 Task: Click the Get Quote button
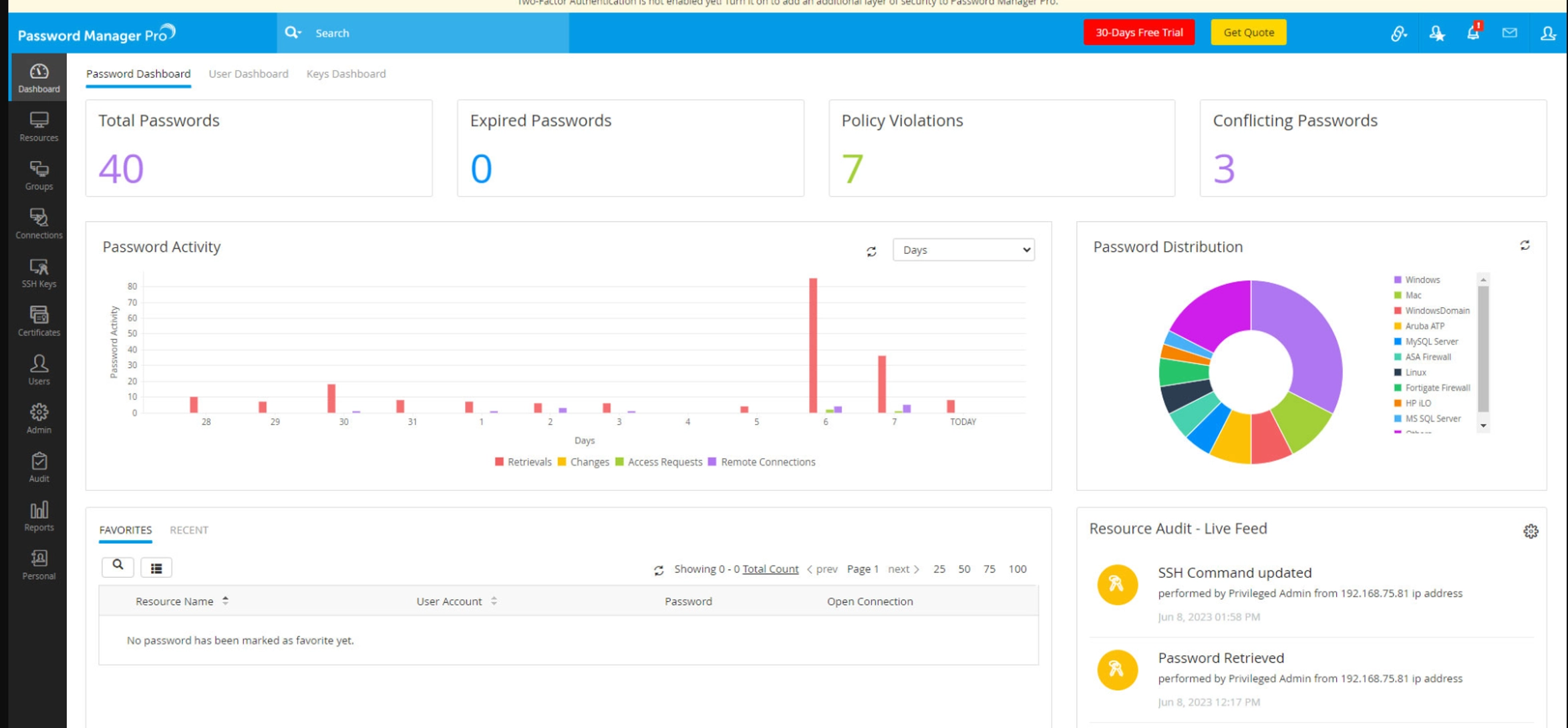coord(1249,32)
